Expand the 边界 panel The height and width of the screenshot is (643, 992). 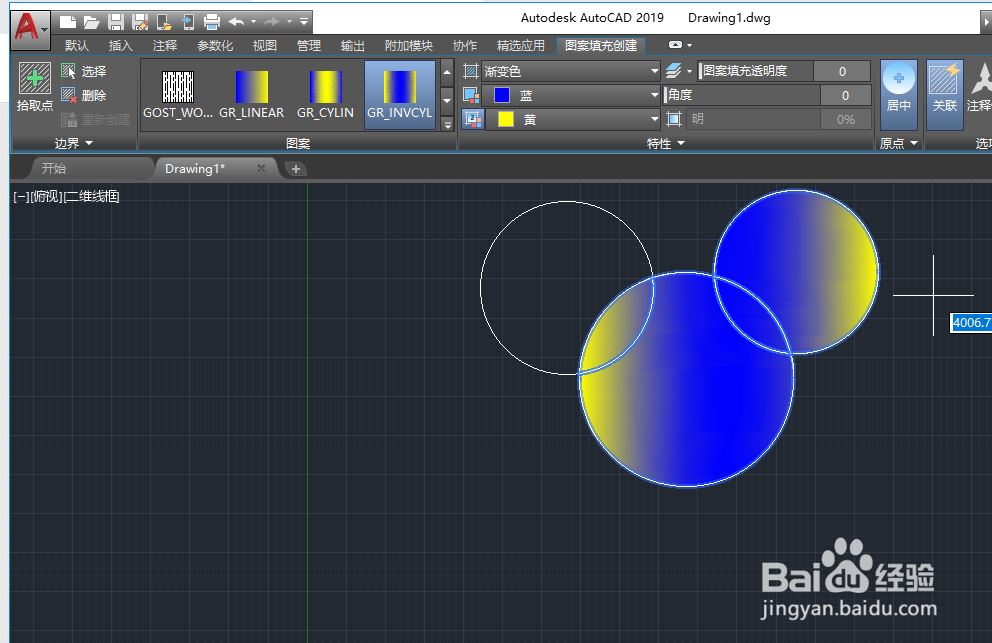click(73, 144)
